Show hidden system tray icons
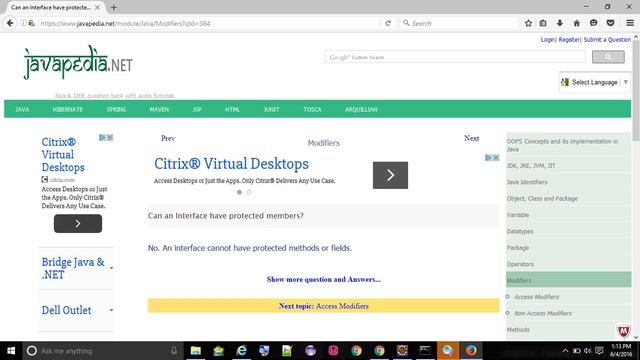The height and width of the screenshot is (360, 640). click(565, 351)
